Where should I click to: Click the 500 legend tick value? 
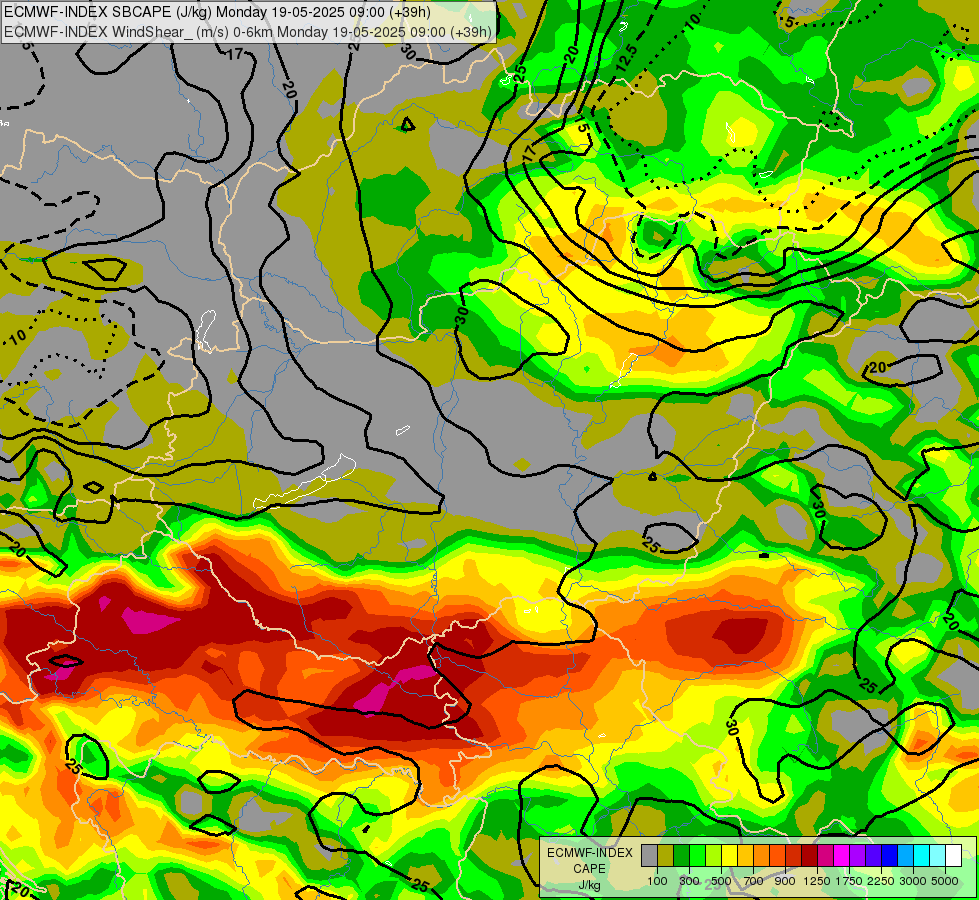721,881
